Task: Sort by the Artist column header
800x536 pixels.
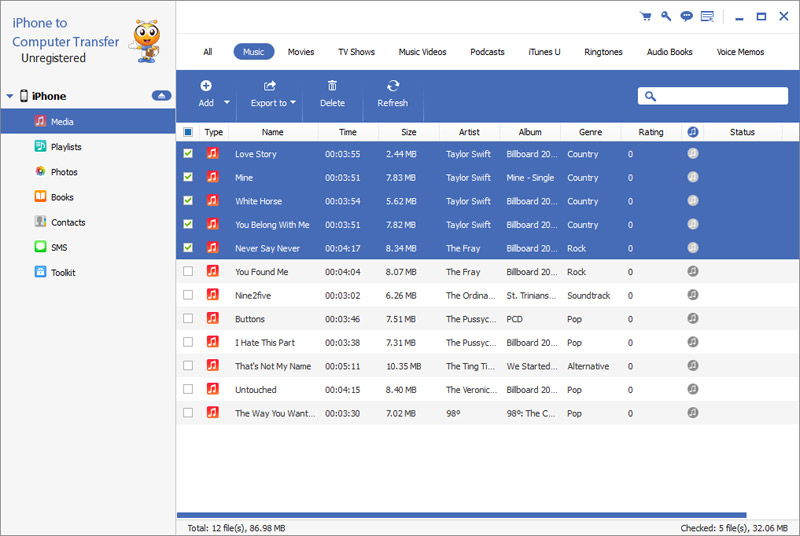Action: pyautogui.click(x=469, y=132)
